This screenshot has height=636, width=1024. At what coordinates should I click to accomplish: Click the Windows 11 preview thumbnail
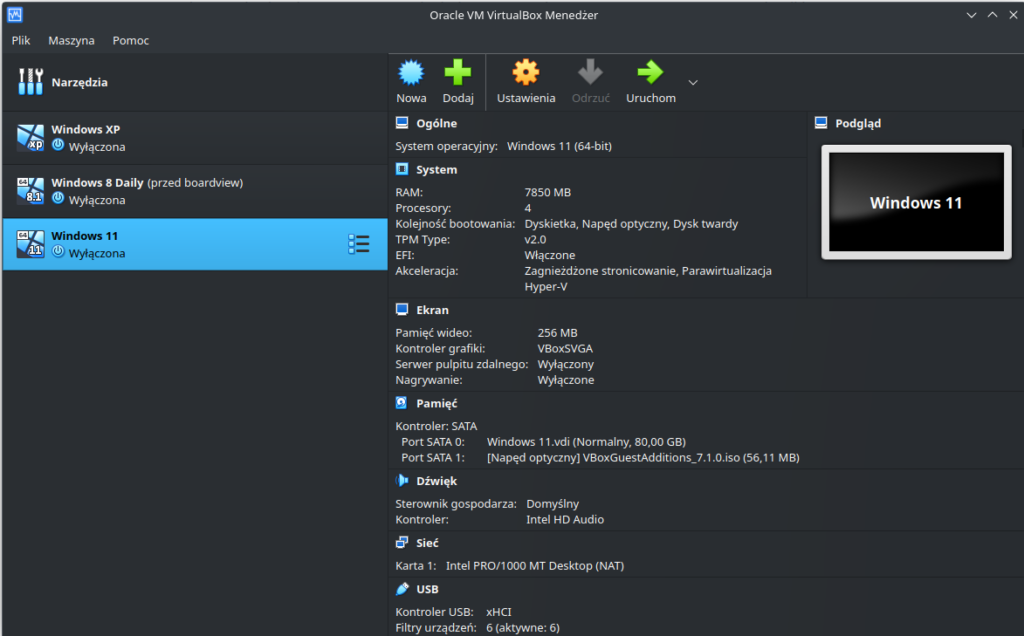click(916, 202)
